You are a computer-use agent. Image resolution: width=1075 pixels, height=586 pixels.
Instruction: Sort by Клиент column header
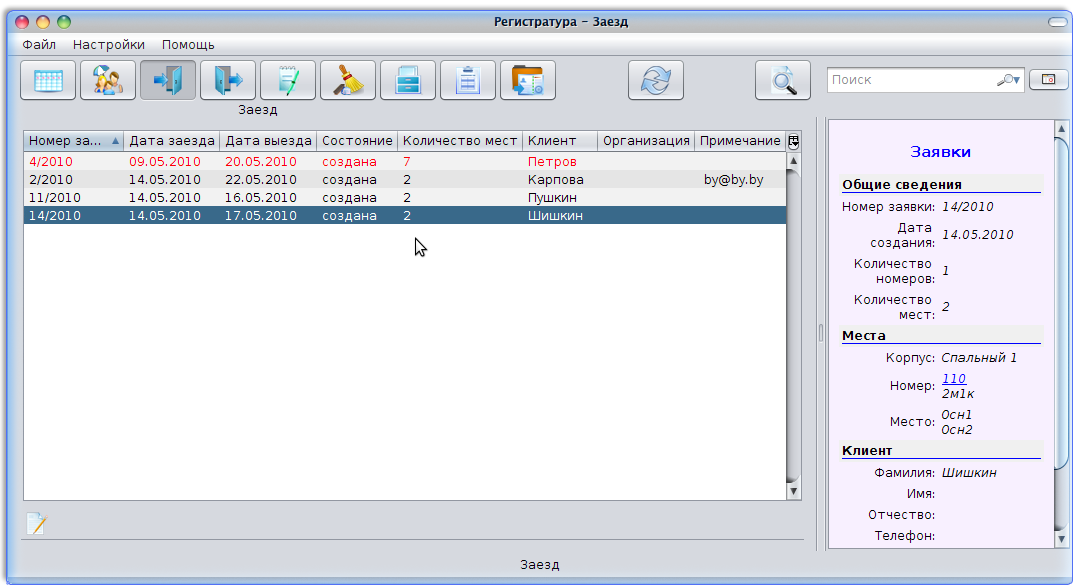point(560,141)
